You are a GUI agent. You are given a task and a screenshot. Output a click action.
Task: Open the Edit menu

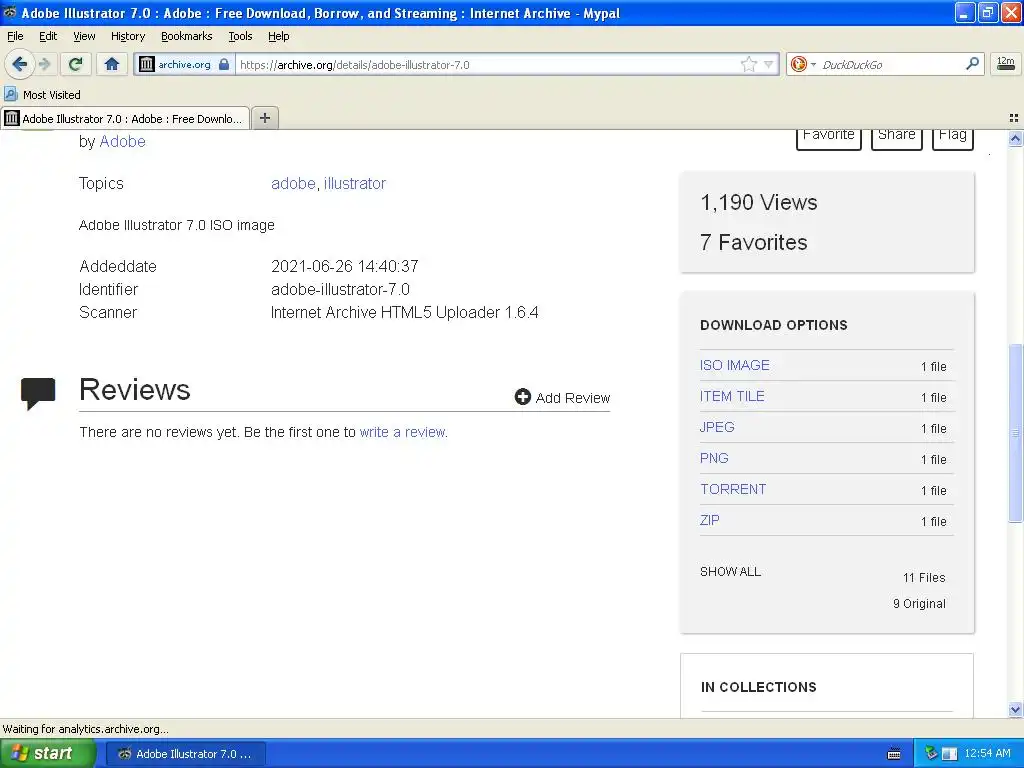[48, 36]
